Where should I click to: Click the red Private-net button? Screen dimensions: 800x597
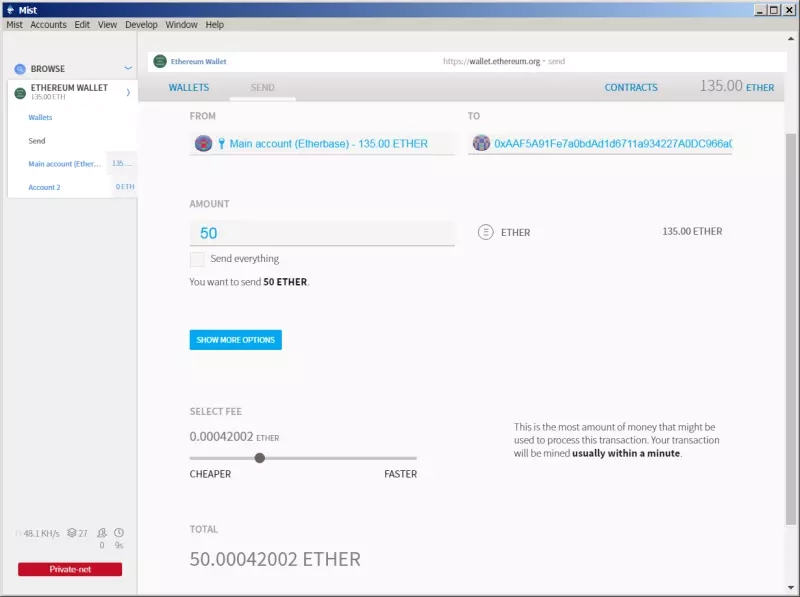[x=70, y=569]
